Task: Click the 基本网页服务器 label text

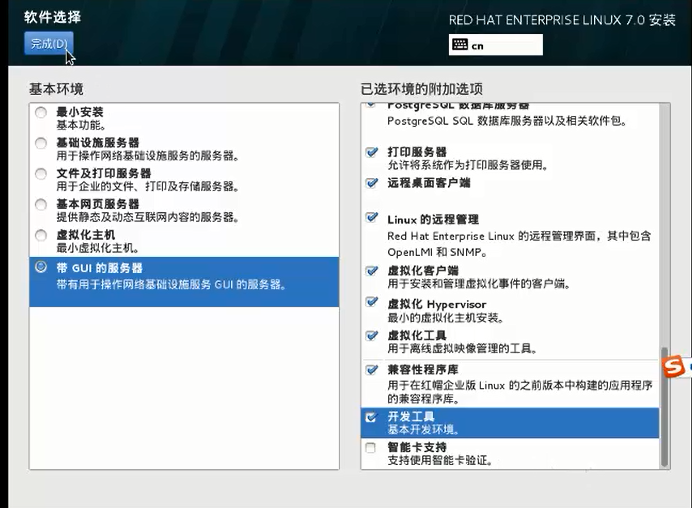Action: pyautogui.click(x=98, y=204)
